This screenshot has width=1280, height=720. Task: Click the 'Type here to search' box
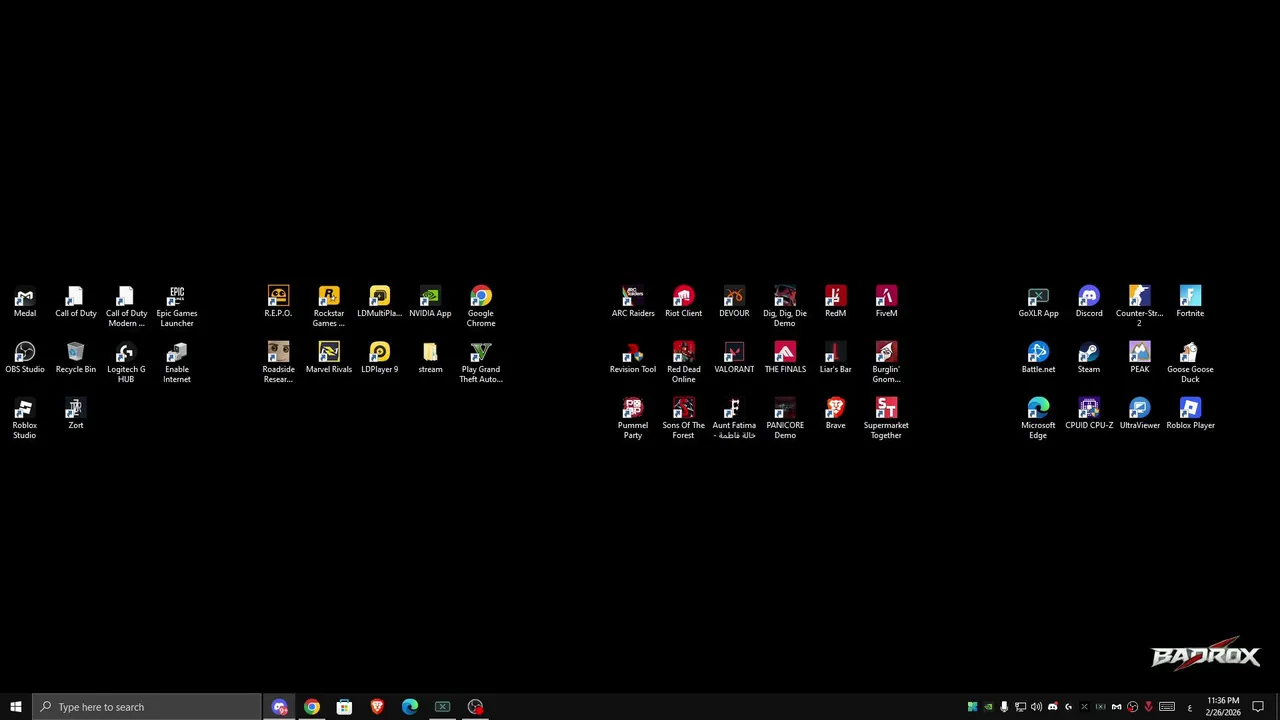coord(147,707)
